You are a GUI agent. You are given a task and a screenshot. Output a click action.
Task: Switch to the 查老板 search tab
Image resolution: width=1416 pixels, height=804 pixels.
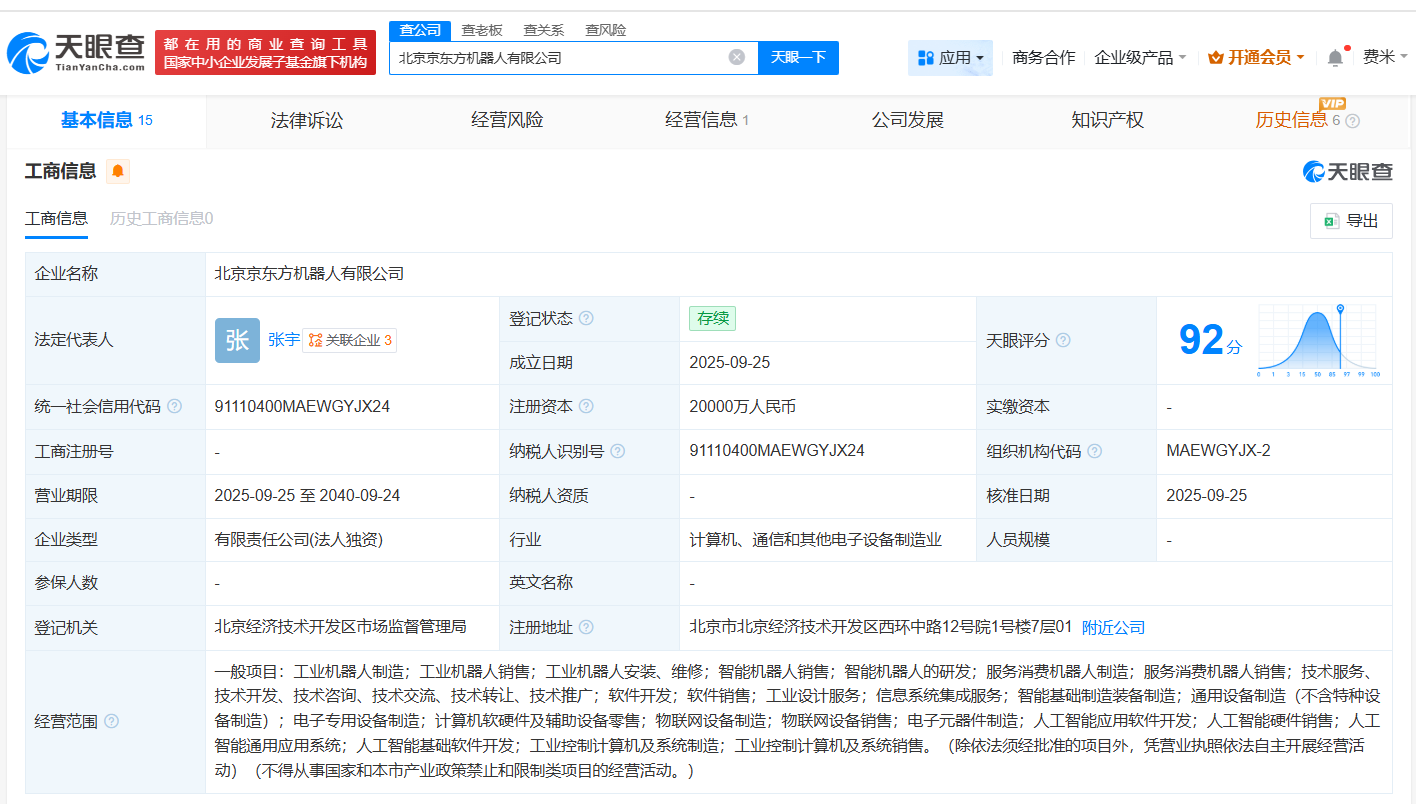481,30
